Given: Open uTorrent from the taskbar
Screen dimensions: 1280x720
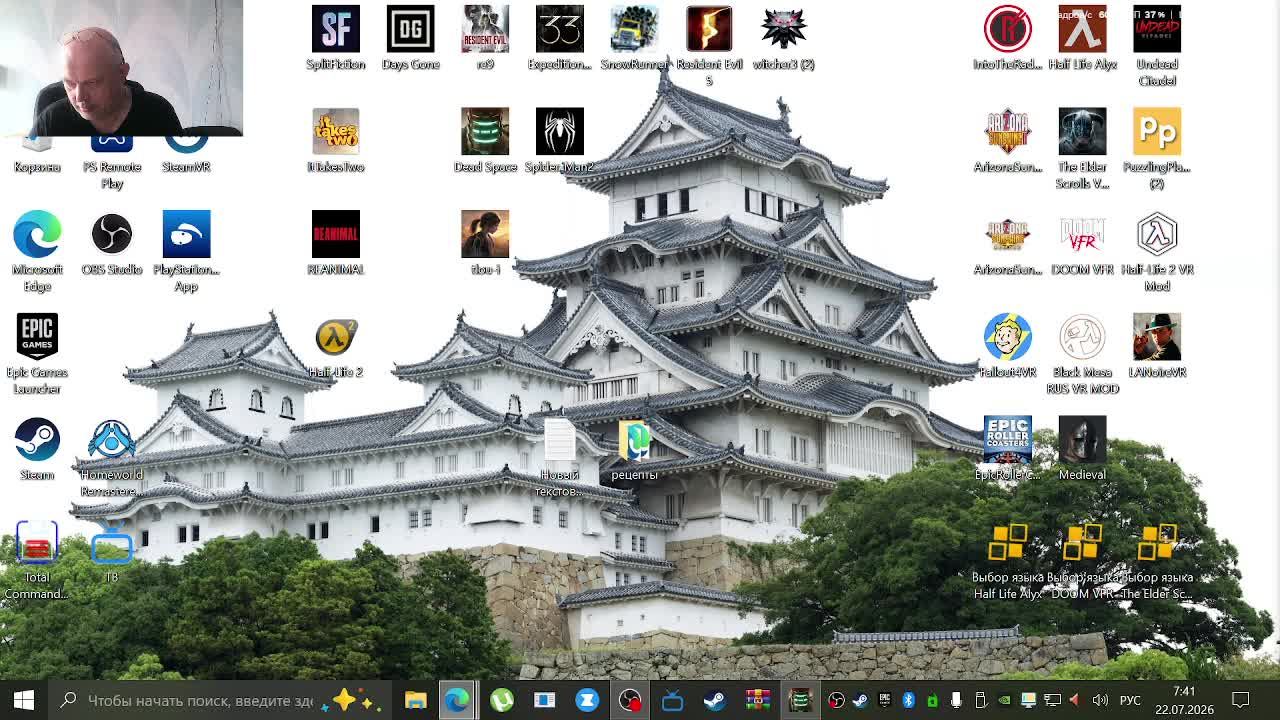Looking at the screenshot, I should [x=501, y=700].
